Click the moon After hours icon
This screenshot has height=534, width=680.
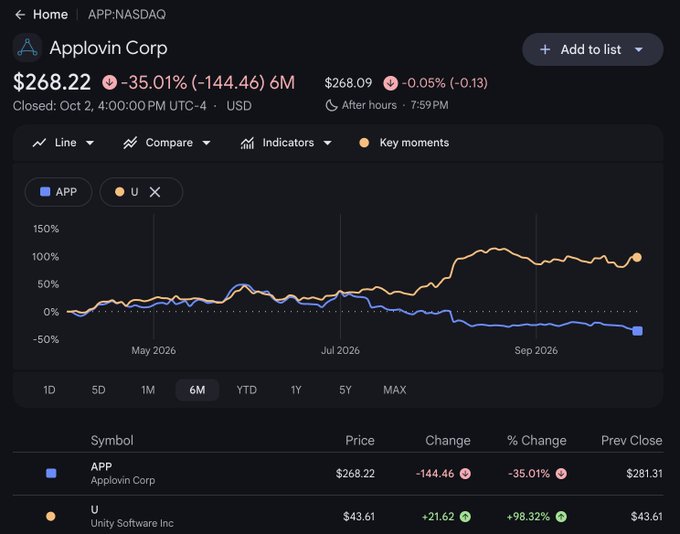point(331,105)
